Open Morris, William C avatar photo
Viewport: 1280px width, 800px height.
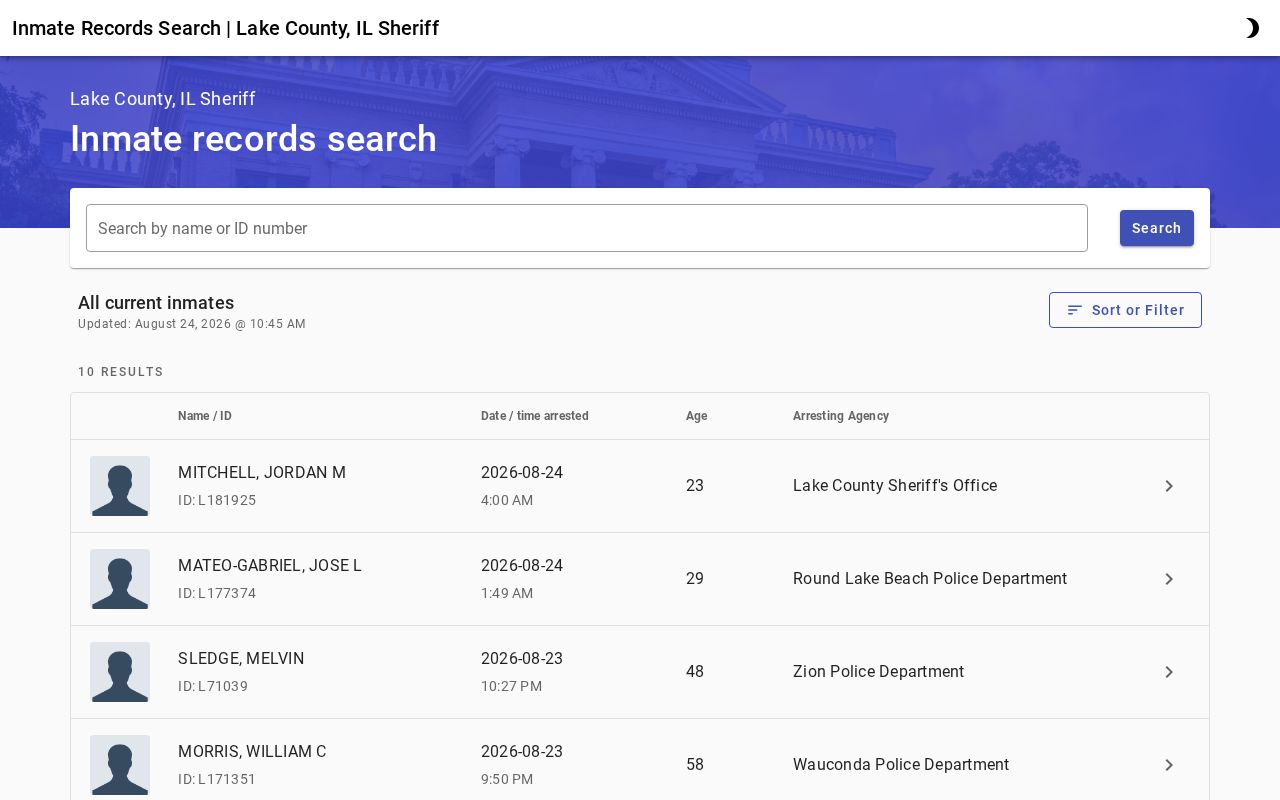click(x=120, y=765)
